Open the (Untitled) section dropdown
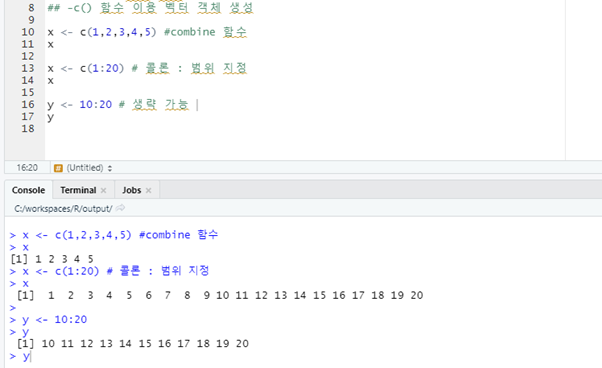Image resolution: width=602 pixels, height=368 pixels. [88, 168]
